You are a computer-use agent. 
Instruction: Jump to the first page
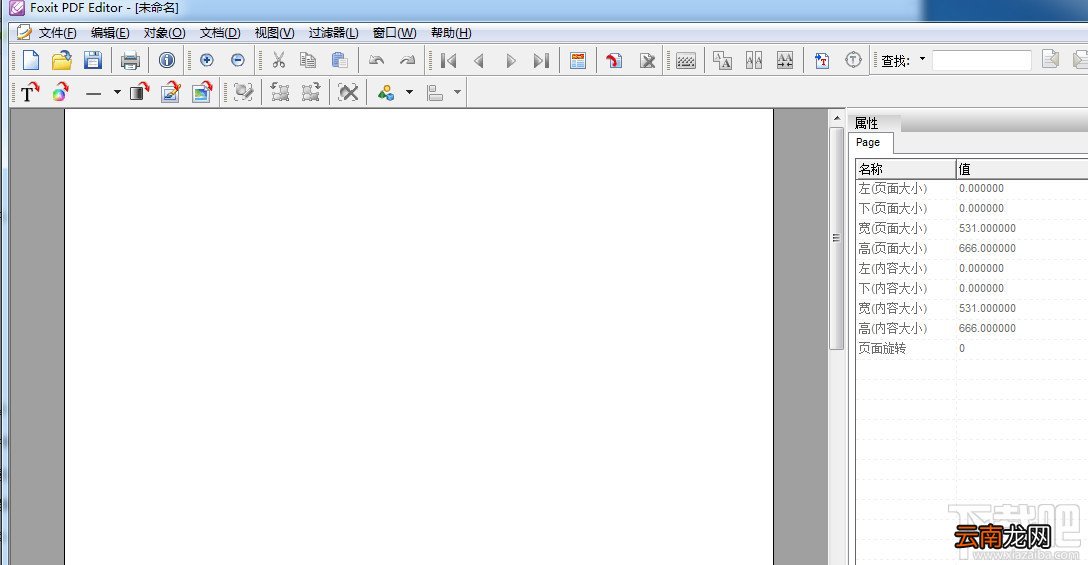pos(449,61)
